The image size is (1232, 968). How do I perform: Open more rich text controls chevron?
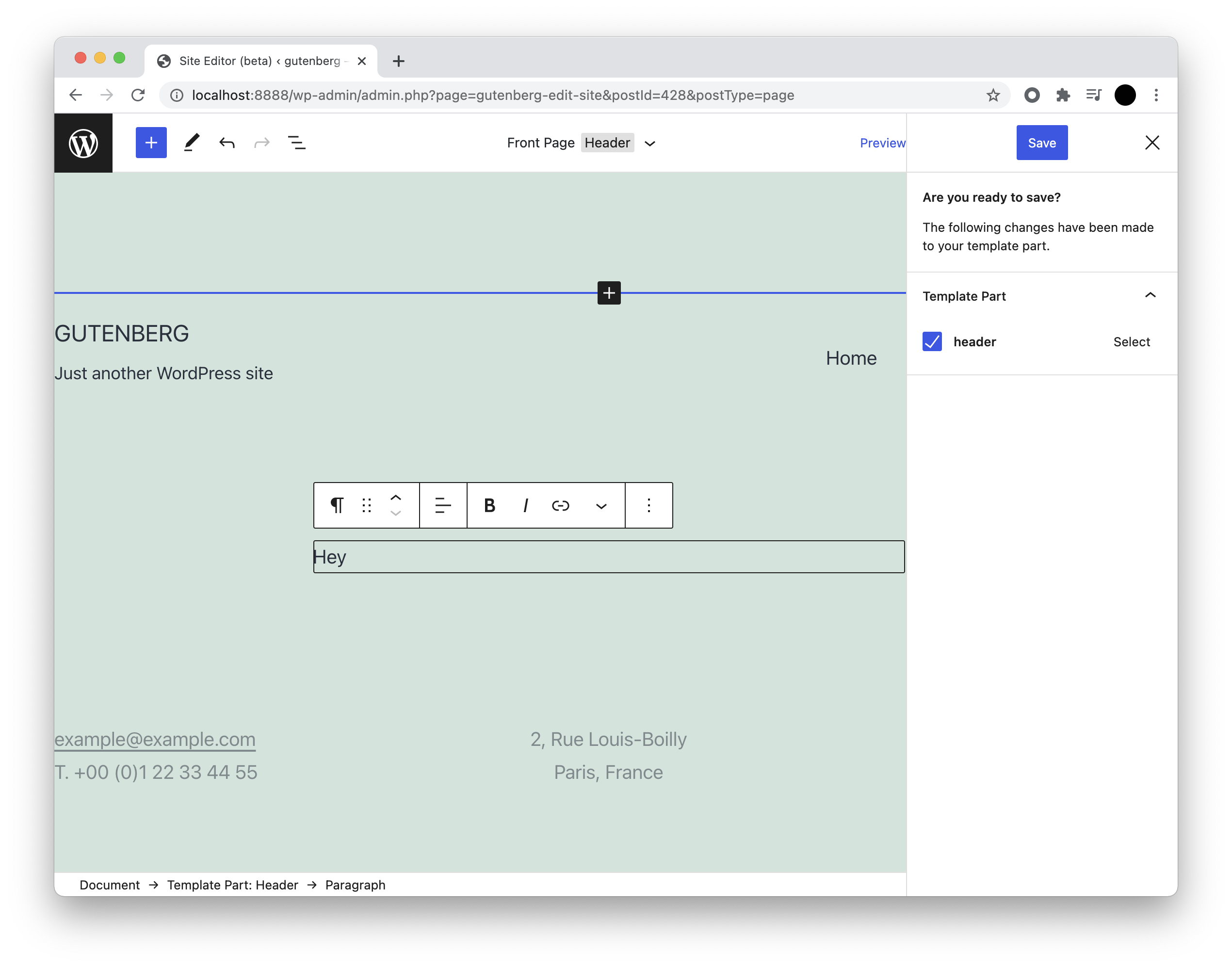[601, 505]
